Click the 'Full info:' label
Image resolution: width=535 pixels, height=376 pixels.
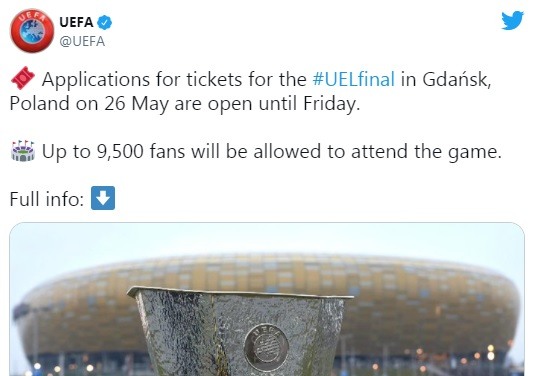(47, 199)
